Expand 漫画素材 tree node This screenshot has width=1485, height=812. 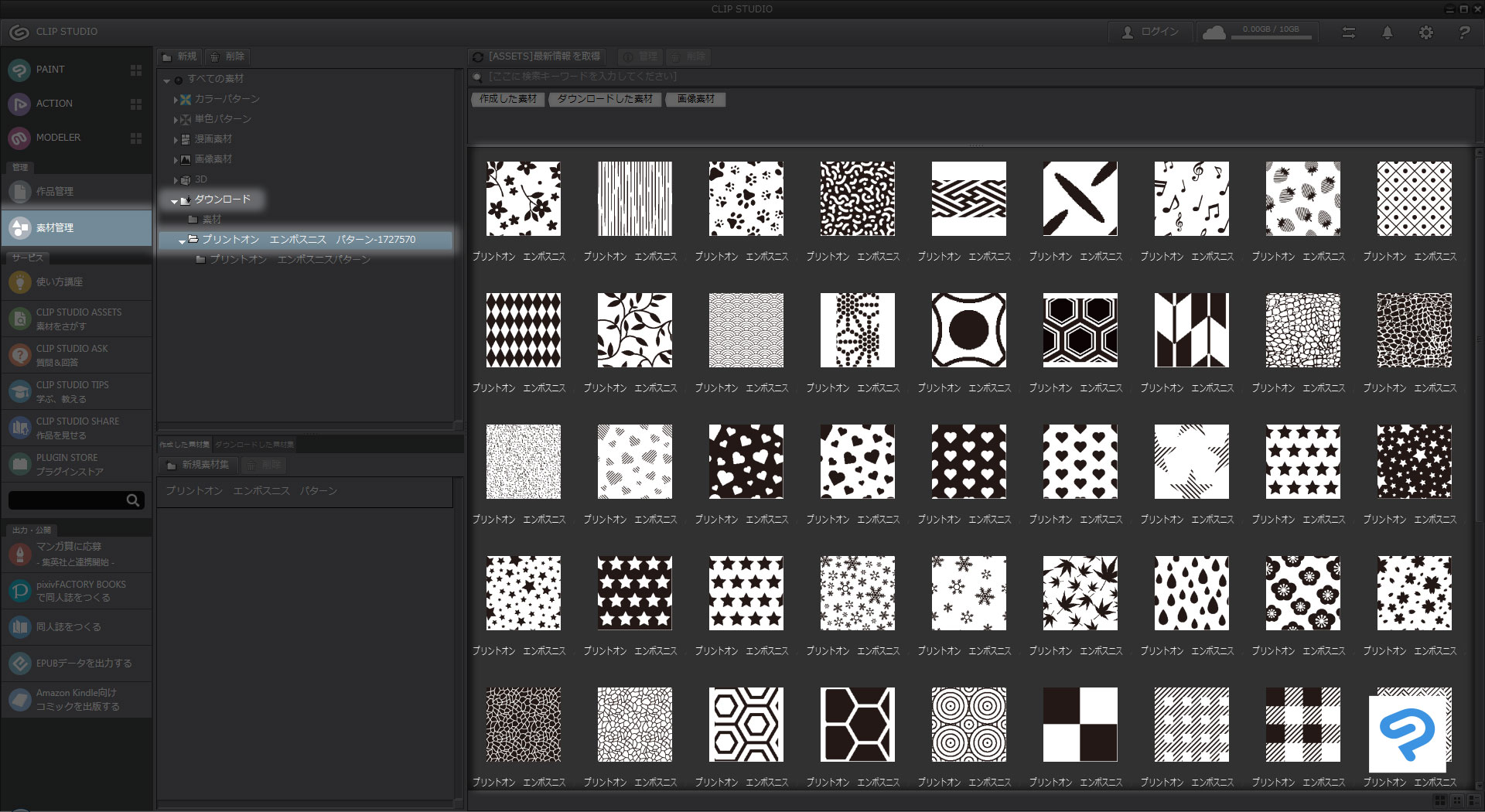[176, 140]
